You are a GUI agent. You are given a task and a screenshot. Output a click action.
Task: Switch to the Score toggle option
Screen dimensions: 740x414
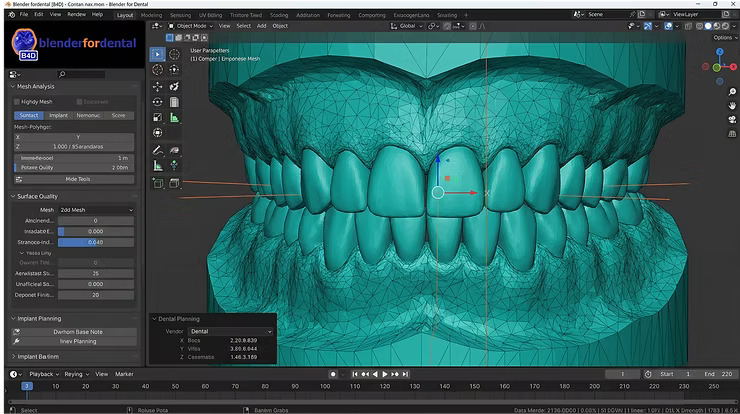[x=118, y=115]
